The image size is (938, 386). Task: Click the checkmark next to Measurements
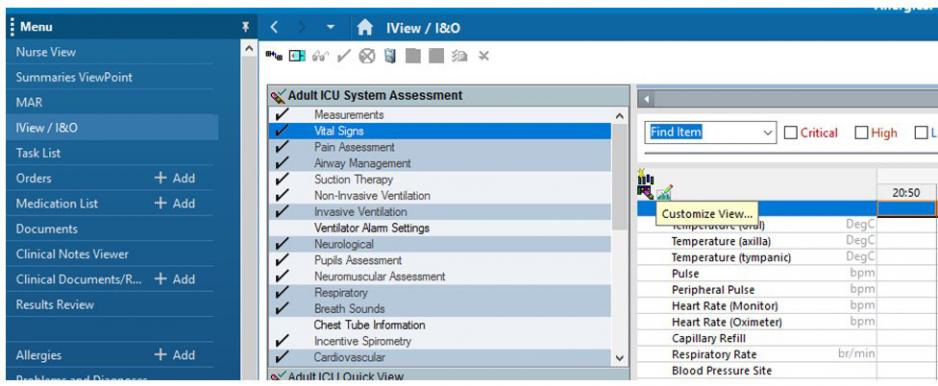point(281,114)
